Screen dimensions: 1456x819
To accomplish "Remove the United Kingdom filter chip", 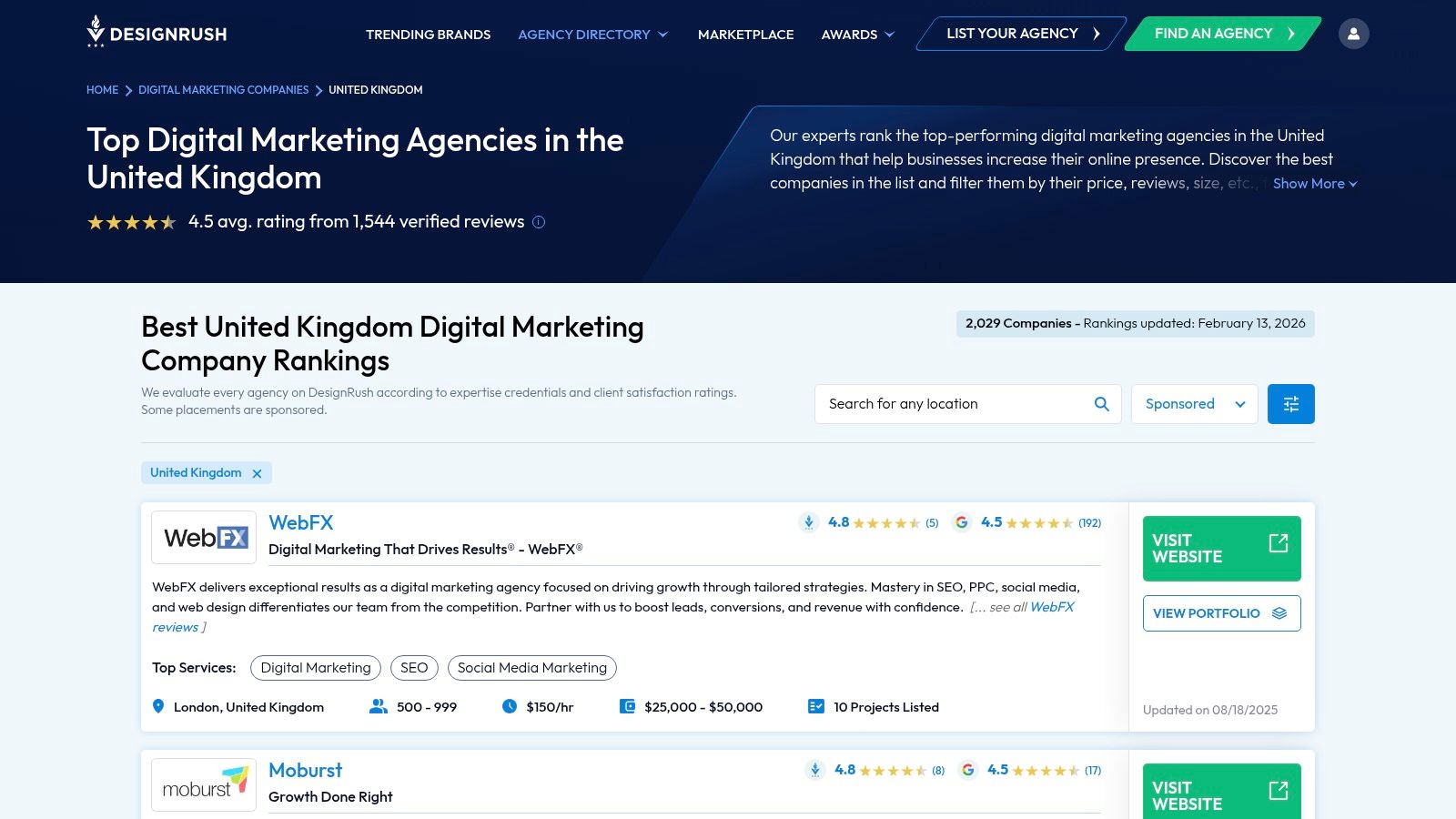I will coord(257,472).
